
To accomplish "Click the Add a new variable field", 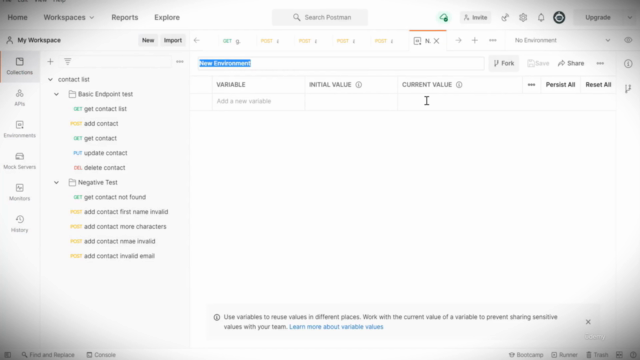I will [258, 101].
